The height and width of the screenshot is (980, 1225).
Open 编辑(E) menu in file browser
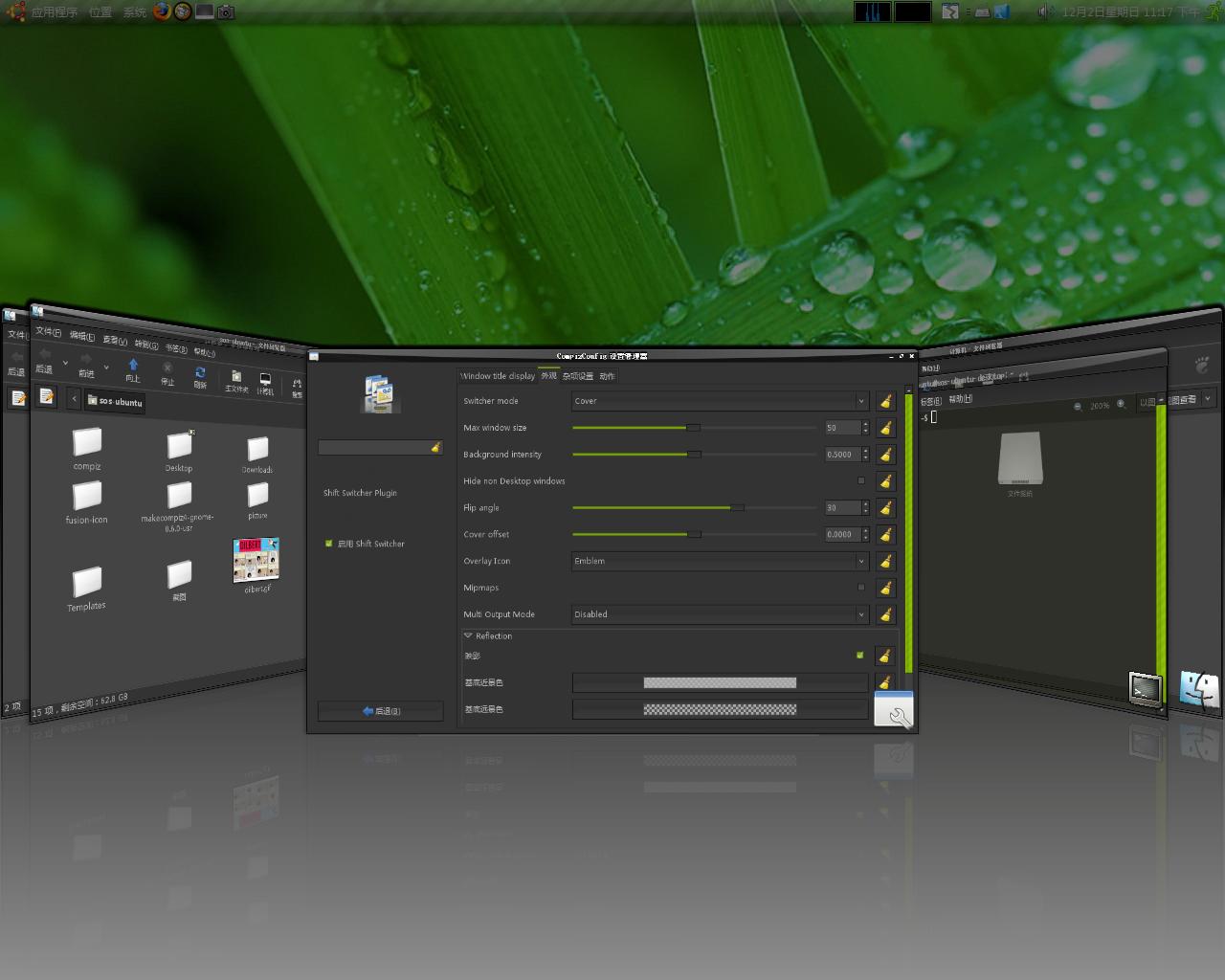click(82, 336)
